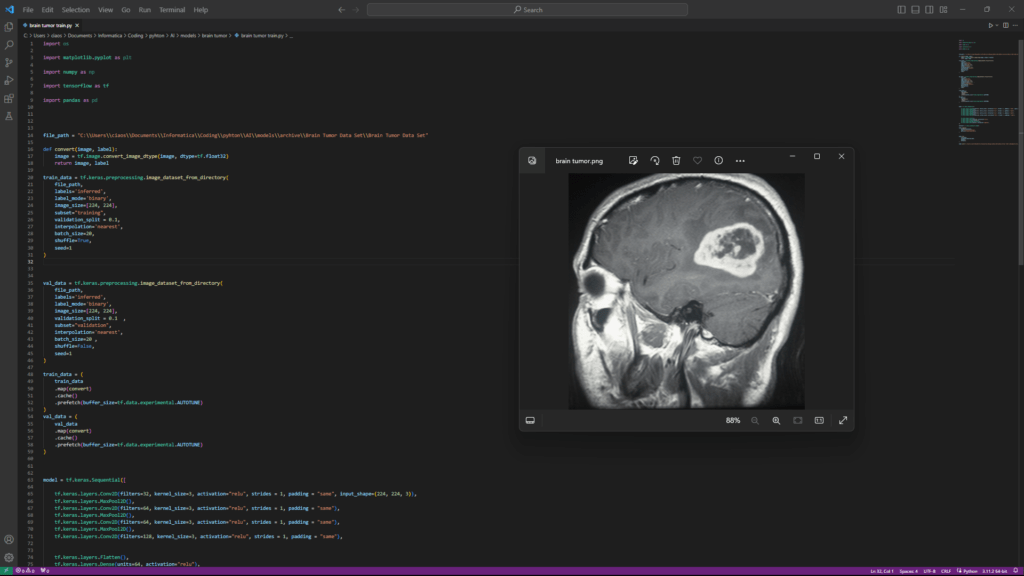Edit the image in the Photos viewer

633,161
